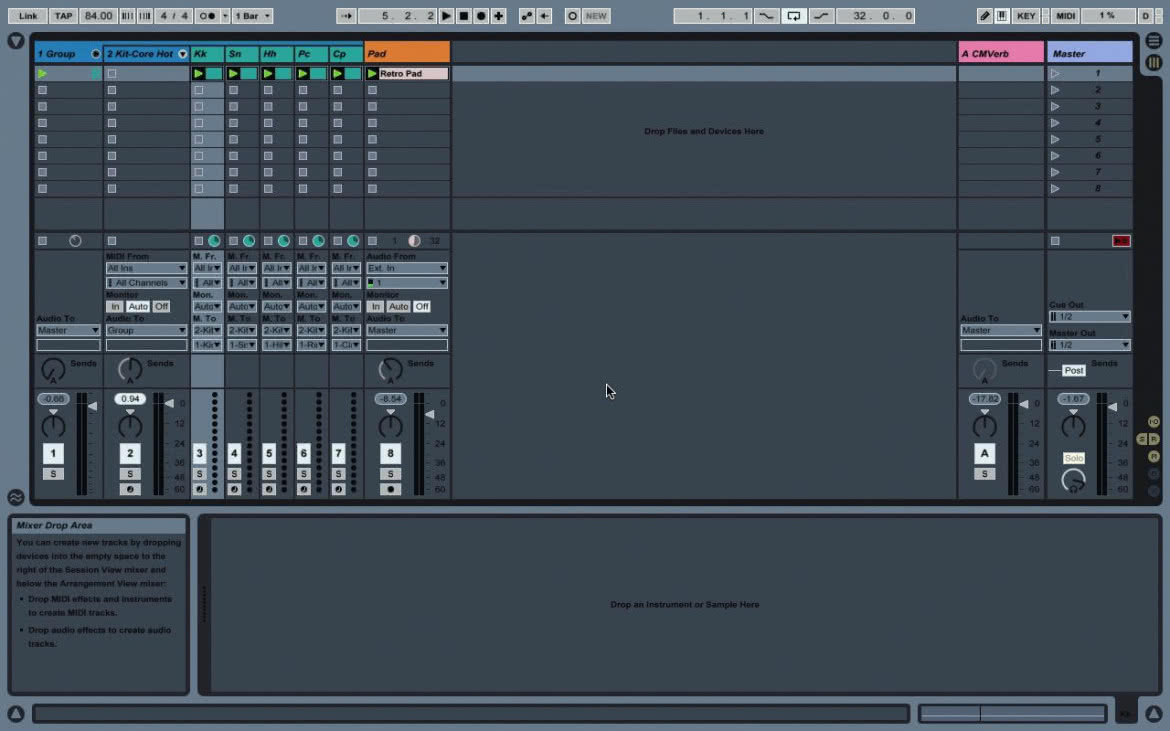Toggle the Follow arrow button
The height and width of the screenshot is (731, 1170).
pos(346,16)
